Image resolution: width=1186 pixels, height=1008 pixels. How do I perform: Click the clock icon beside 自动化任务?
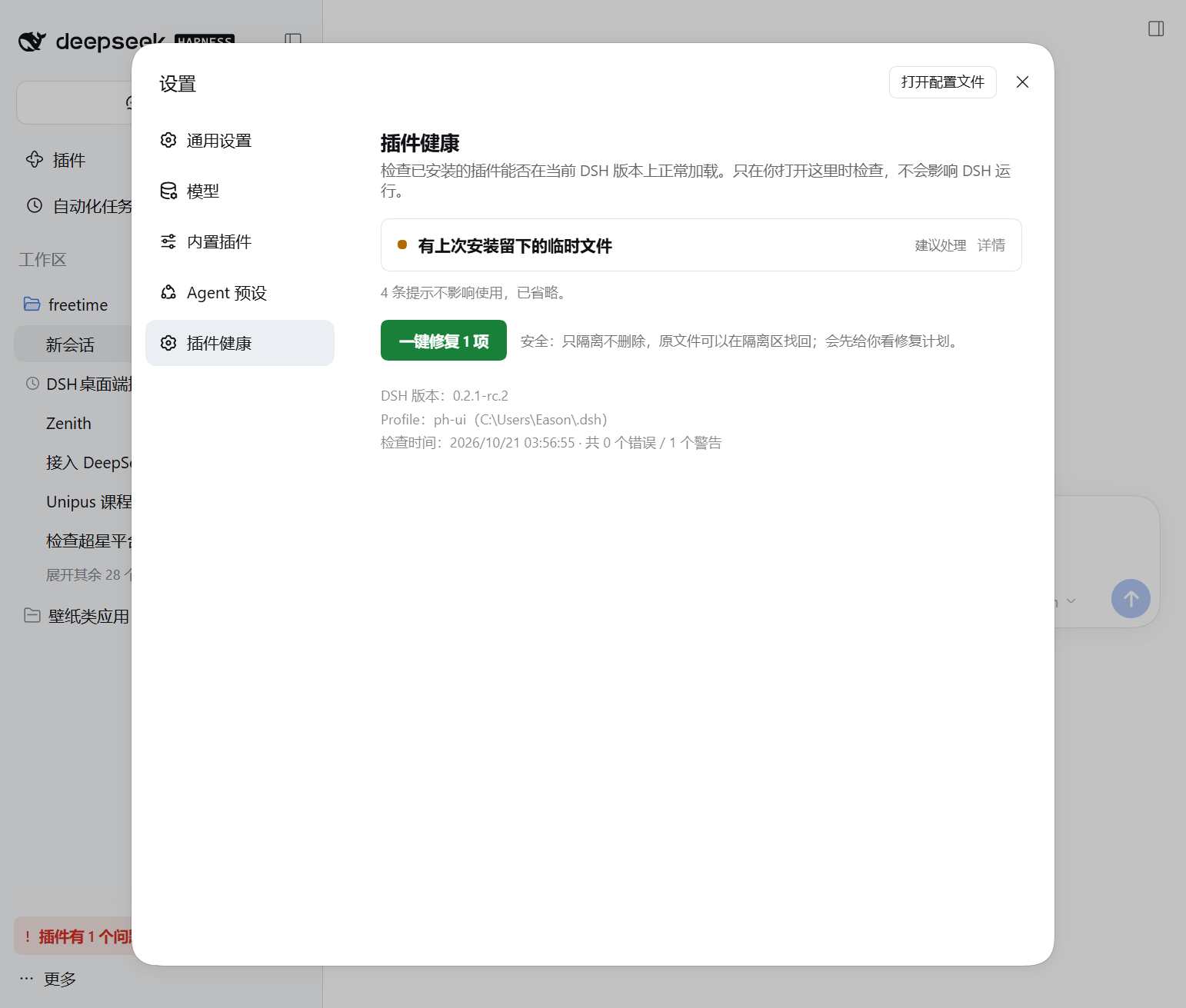[x=35, y=205]
